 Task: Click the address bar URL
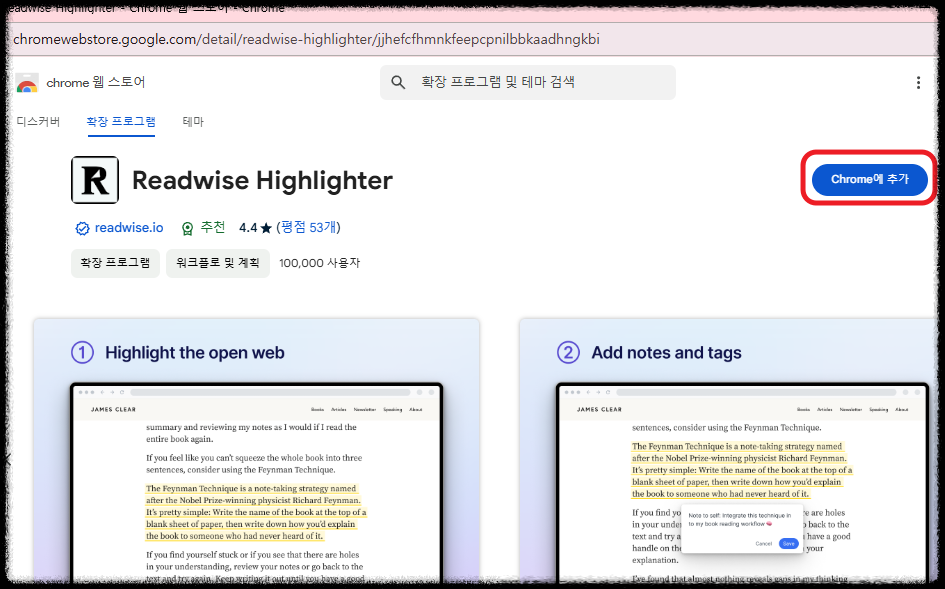click(x=306, y=40)
